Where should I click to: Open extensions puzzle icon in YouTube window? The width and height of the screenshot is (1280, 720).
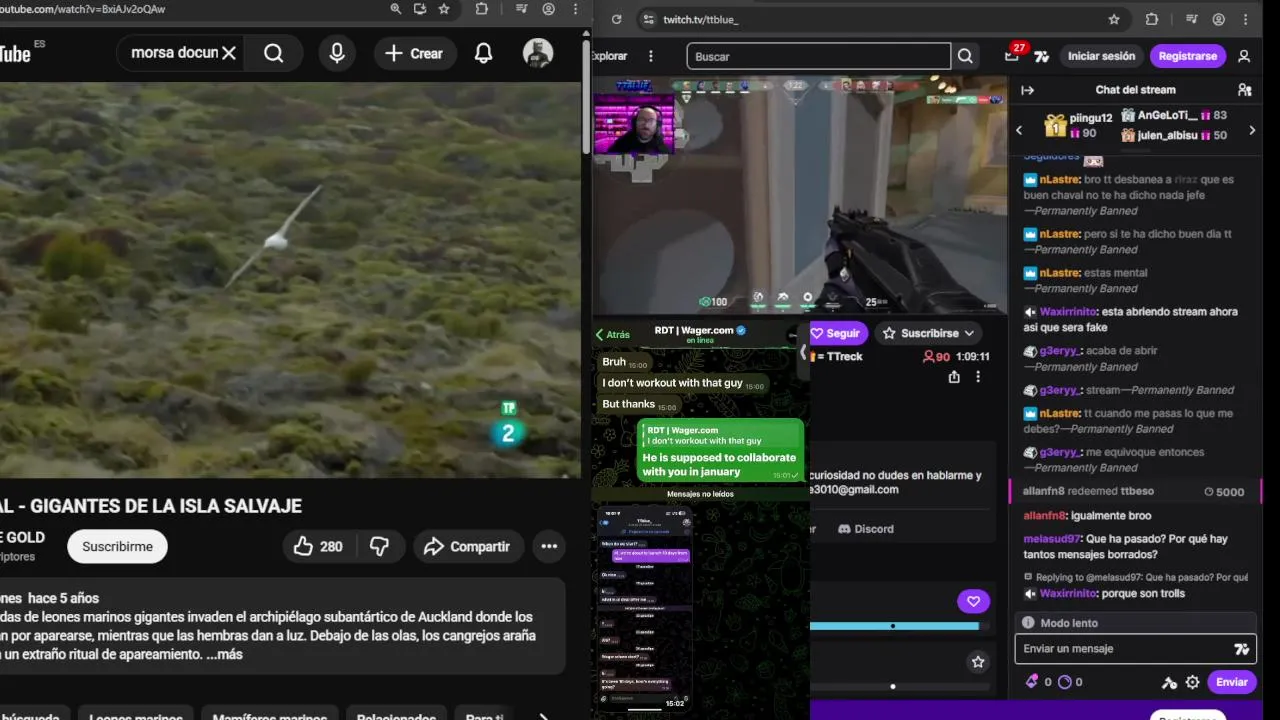pyautogui.click(x=482, y=9)
